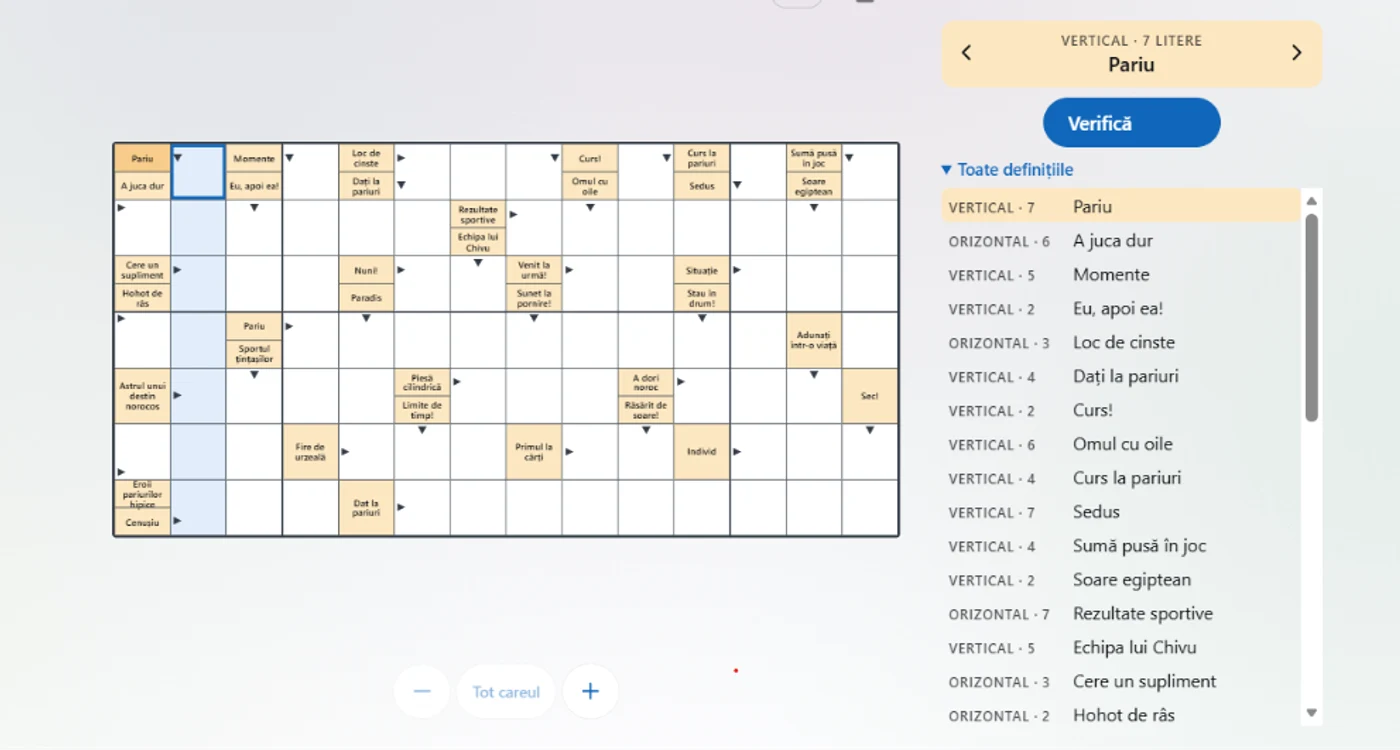
Task: Click the 'Situație' clue cell in grid
Action: [702, 270]
